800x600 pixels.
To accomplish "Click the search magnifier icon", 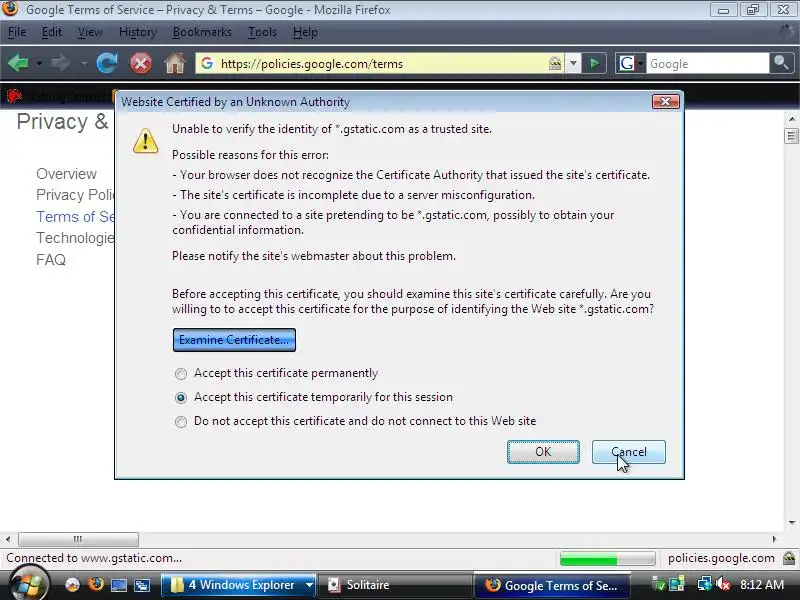I will point(781,63).
